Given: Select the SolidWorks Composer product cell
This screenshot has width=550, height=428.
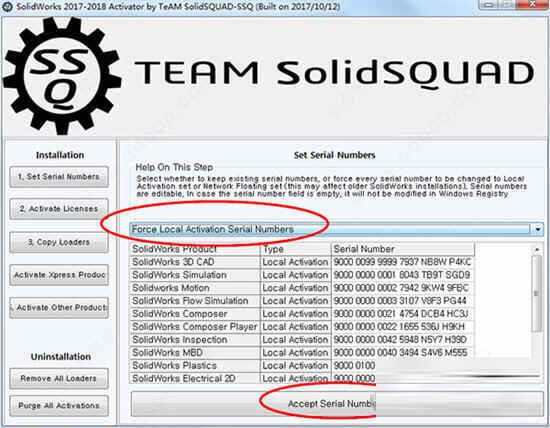Looking at the screenshot, I should click(x=195, y=314).
